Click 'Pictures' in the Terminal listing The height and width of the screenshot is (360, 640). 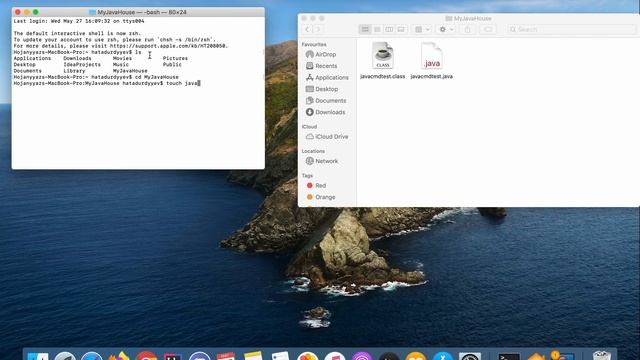pyautogui.click(x=175, y=58)
